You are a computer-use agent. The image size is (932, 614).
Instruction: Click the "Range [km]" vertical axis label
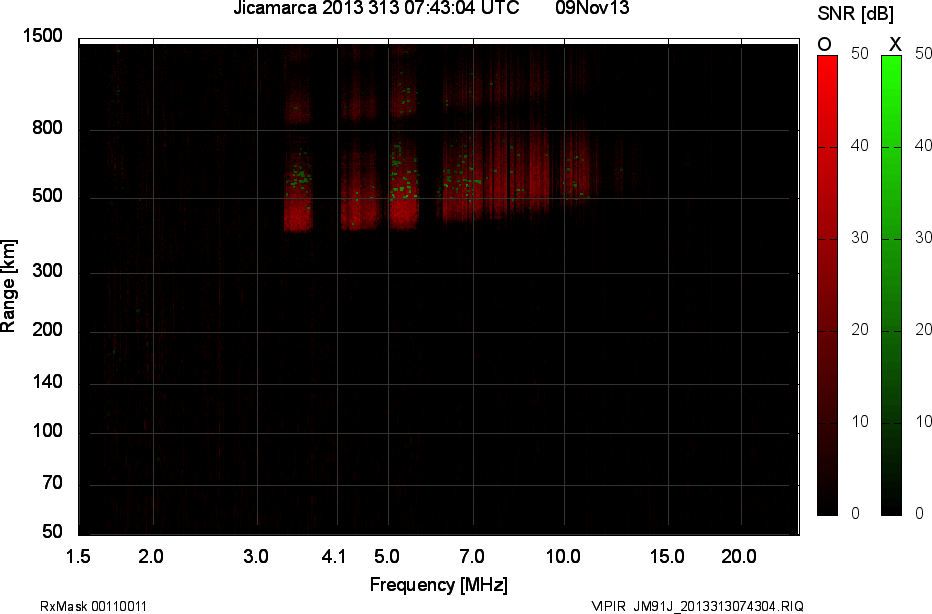click(x=9, y=286)
